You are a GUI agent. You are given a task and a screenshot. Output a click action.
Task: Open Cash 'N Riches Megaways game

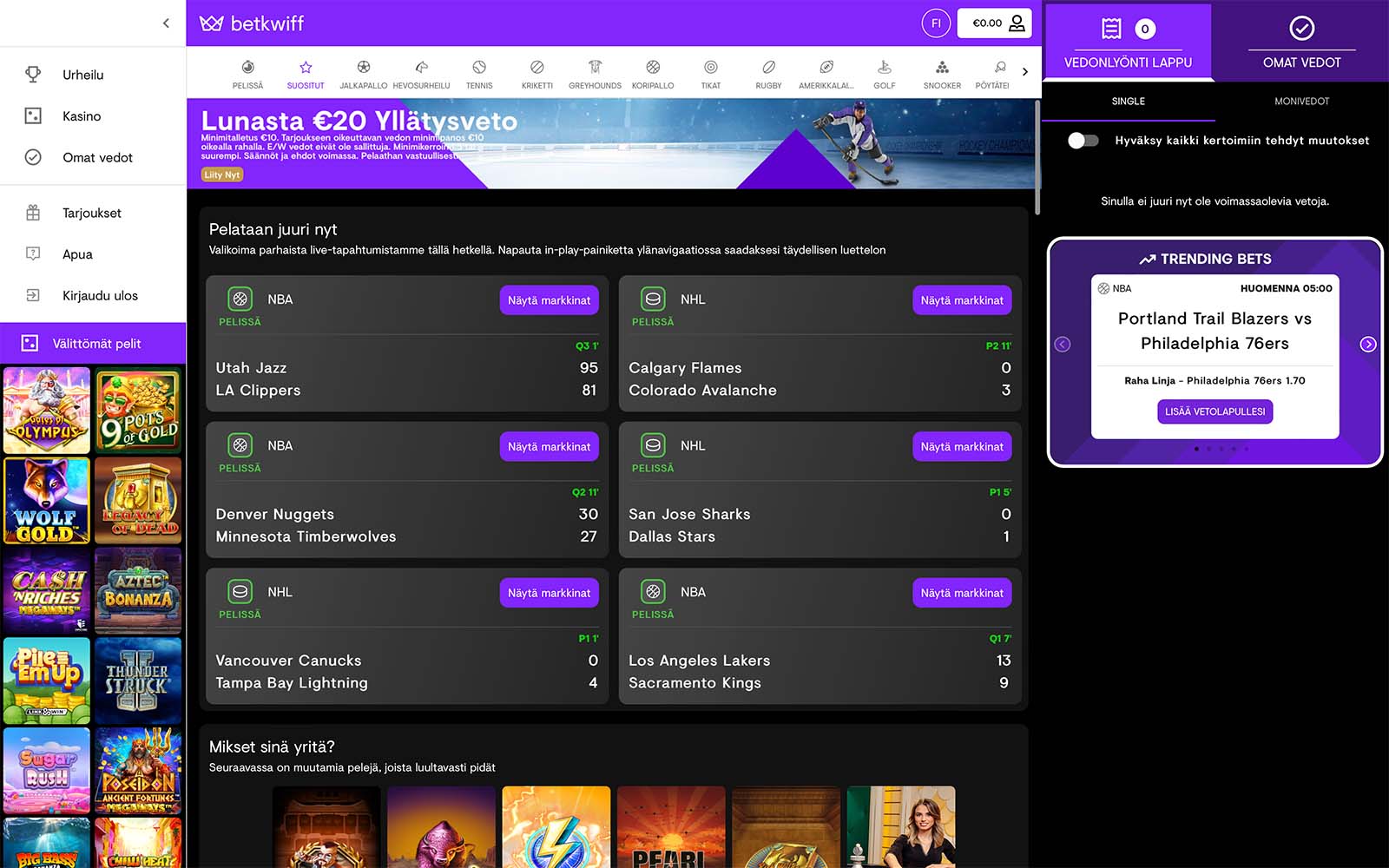pyautogui.click(x=47, y=591)
